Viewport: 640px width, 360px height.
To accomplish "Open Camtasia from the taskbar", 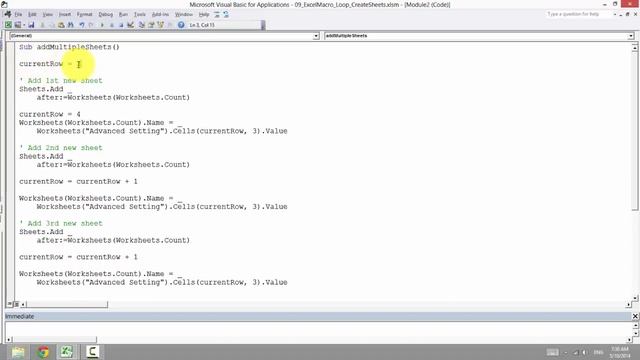I will [x=92, y=352].
